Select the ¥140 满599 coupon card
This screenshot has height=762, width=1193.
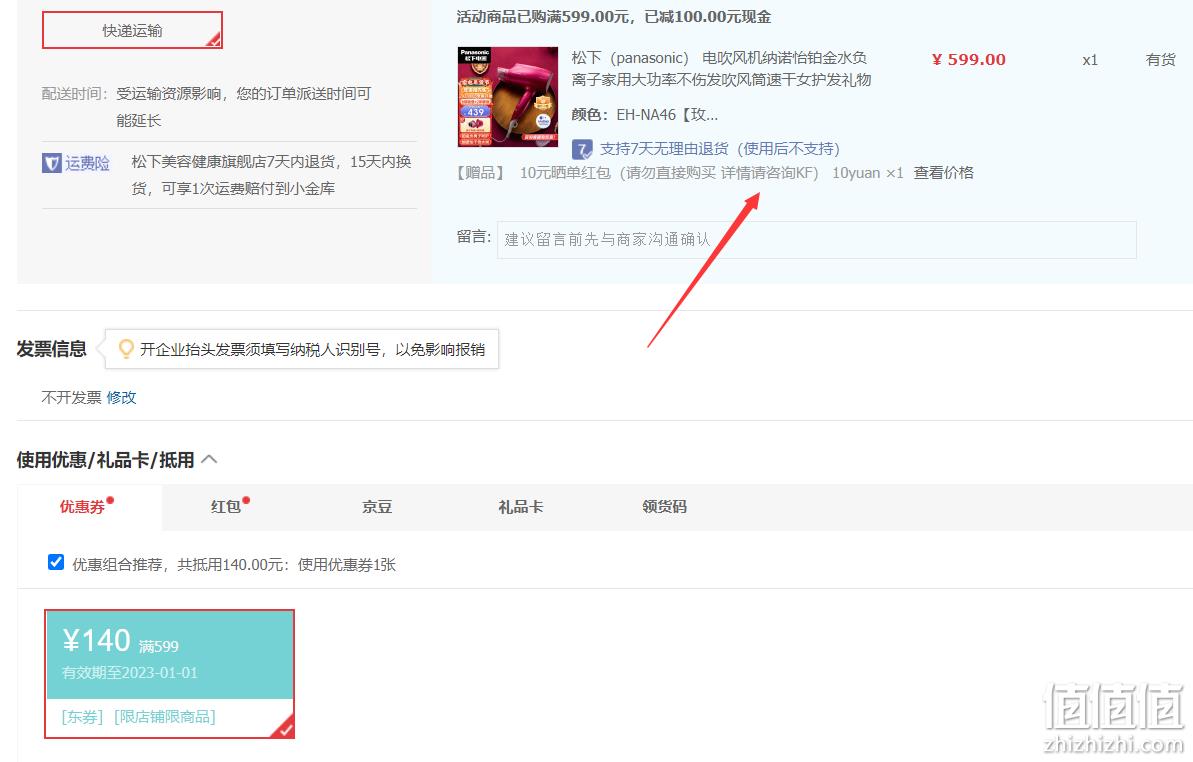pos(169,674)
